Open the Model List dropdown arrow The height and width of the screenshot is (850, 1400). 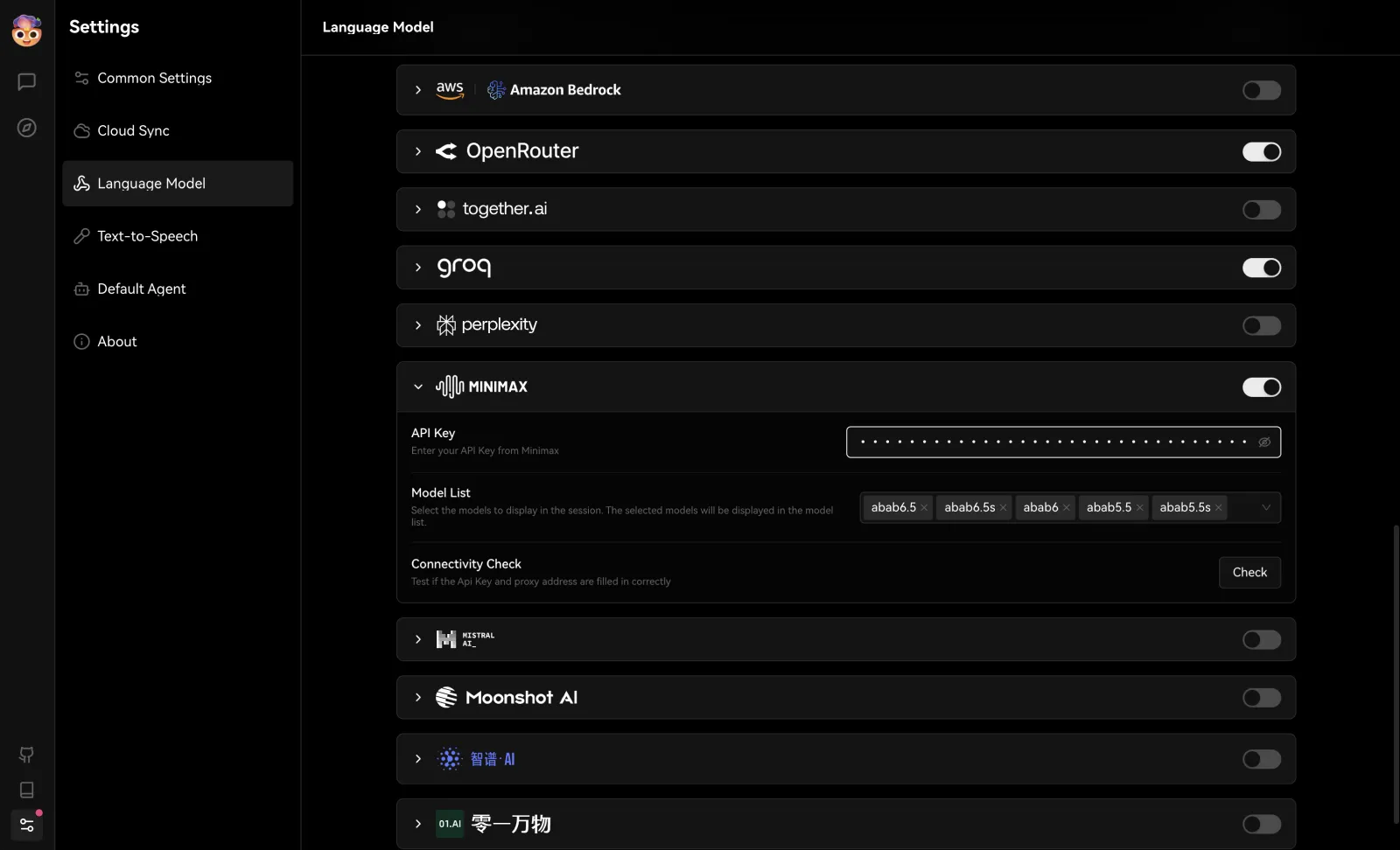[x=1264, y=507]
